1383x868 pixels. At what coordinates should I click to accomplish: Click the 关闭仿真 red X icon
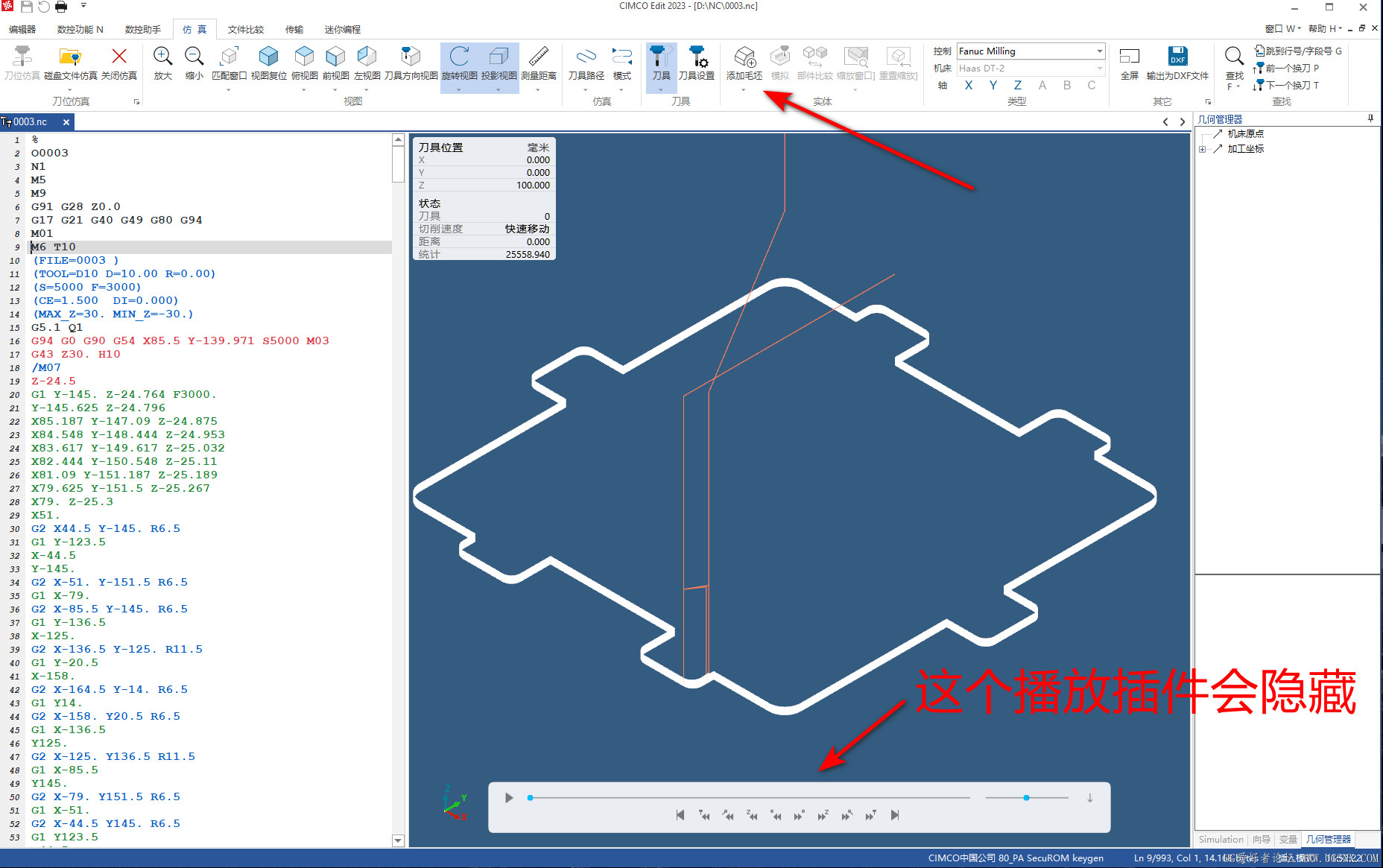pos(119,57)
